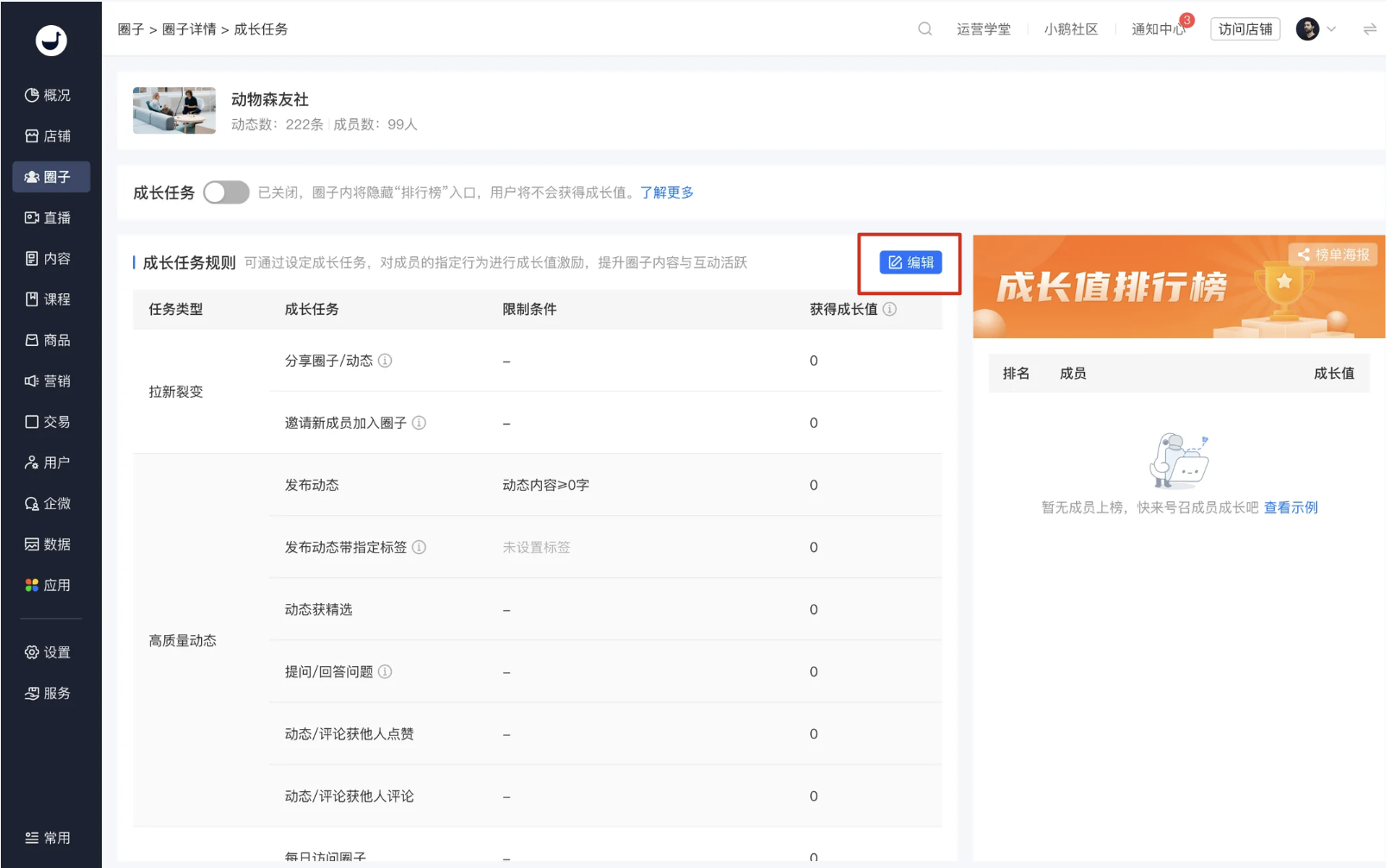The height and width of the screenshot is (868, 1386).
Task: Click the switch arrows icon at top right
Action: [1370, 29]
